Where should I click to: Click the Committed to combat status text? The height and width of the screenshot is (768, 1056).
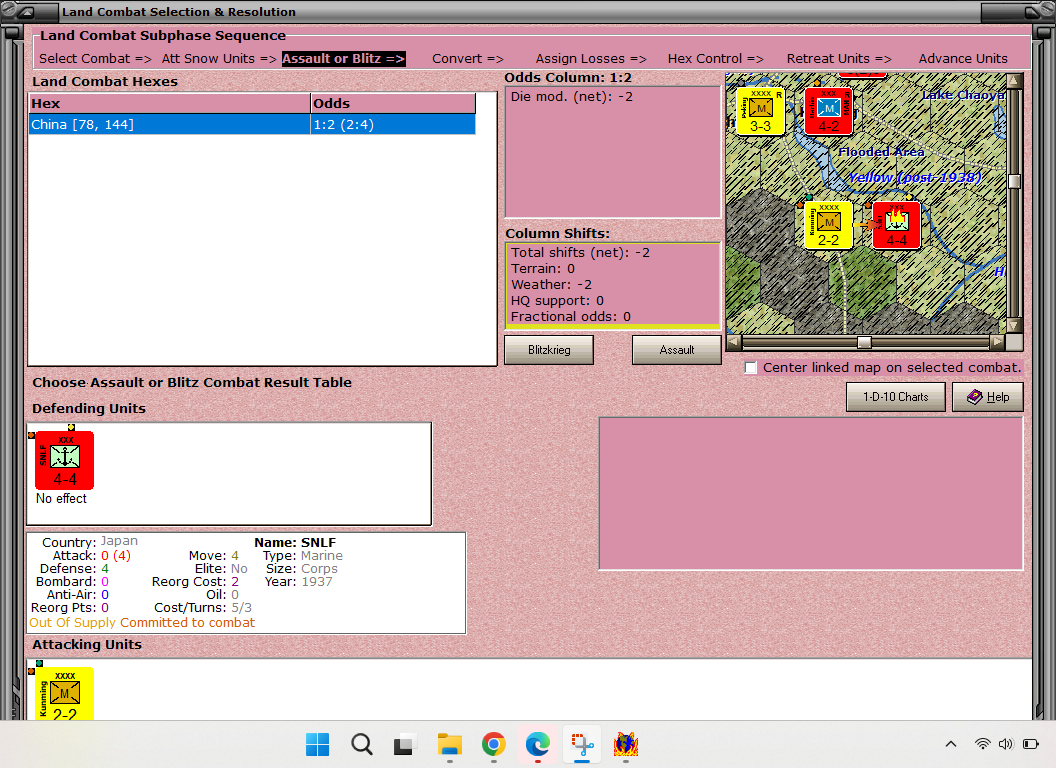(188, 622)
